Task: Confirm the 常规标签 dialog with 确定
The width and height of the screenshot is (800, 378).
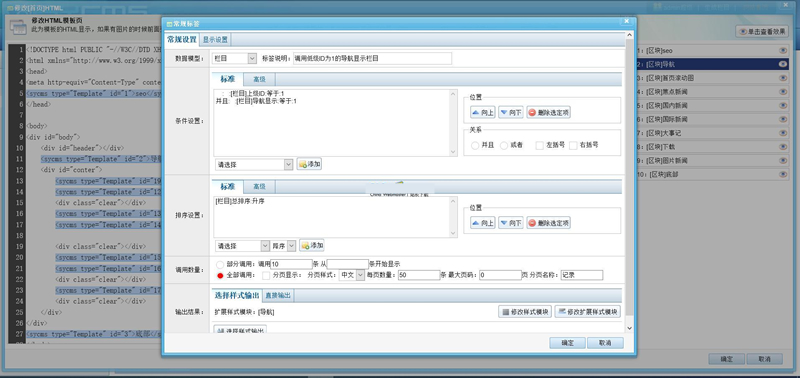Action: click(x=567, y=343)
